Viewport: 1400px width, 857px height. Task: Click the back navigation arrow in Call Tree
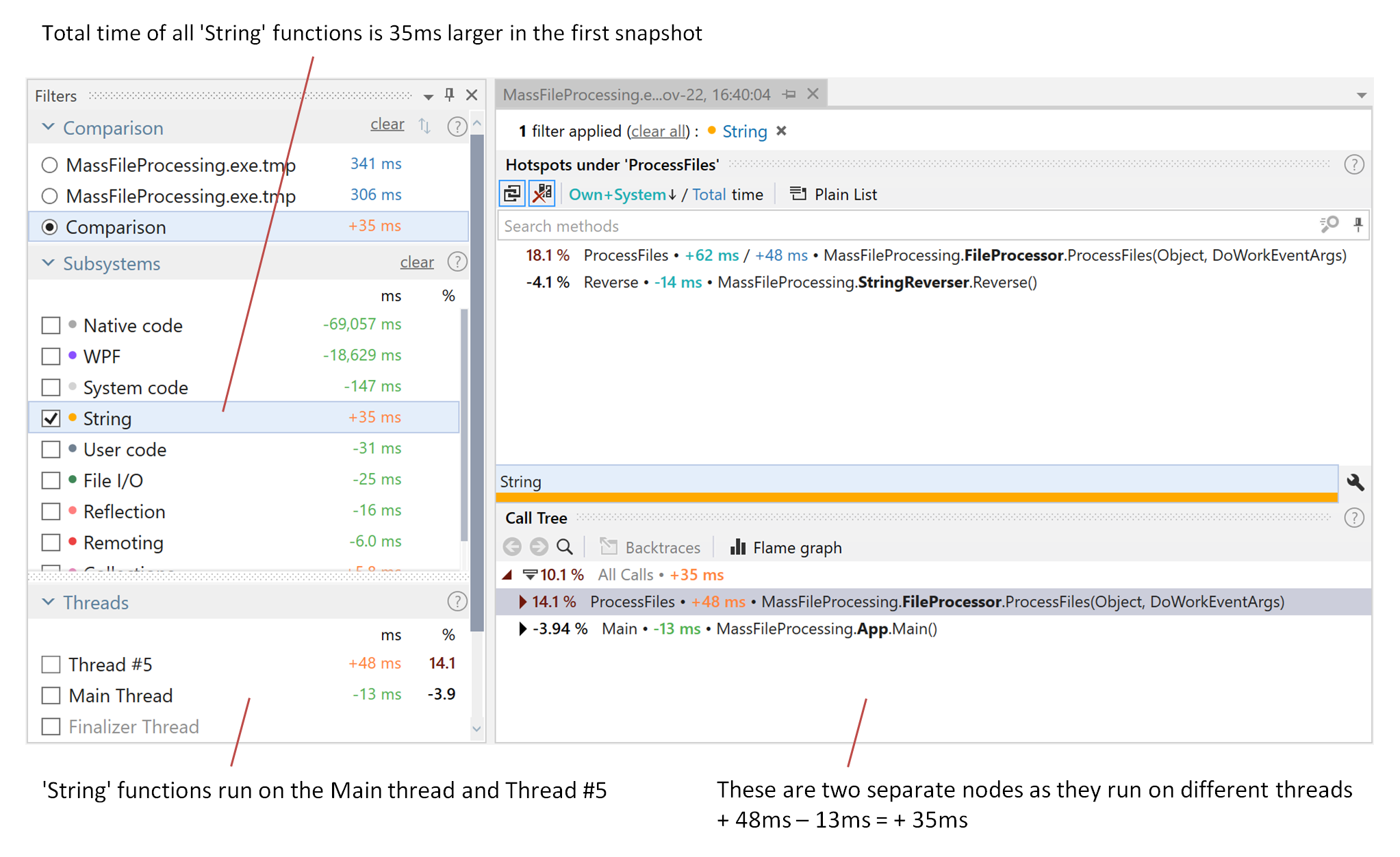pos(513,547)
